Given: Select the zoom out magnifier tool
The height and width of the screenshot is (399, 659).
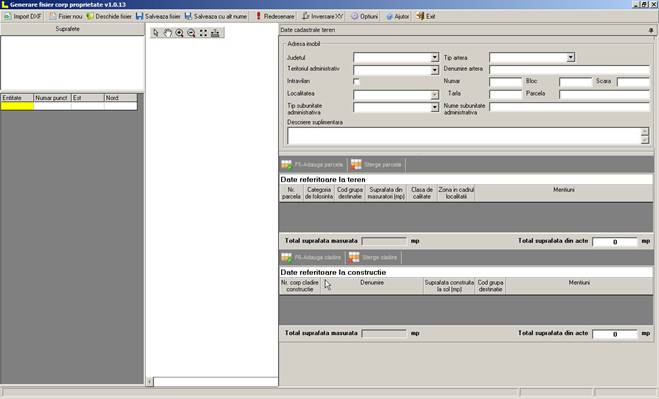Looking at the screenshot, I should pyautogui.click(x=191, y=33).
